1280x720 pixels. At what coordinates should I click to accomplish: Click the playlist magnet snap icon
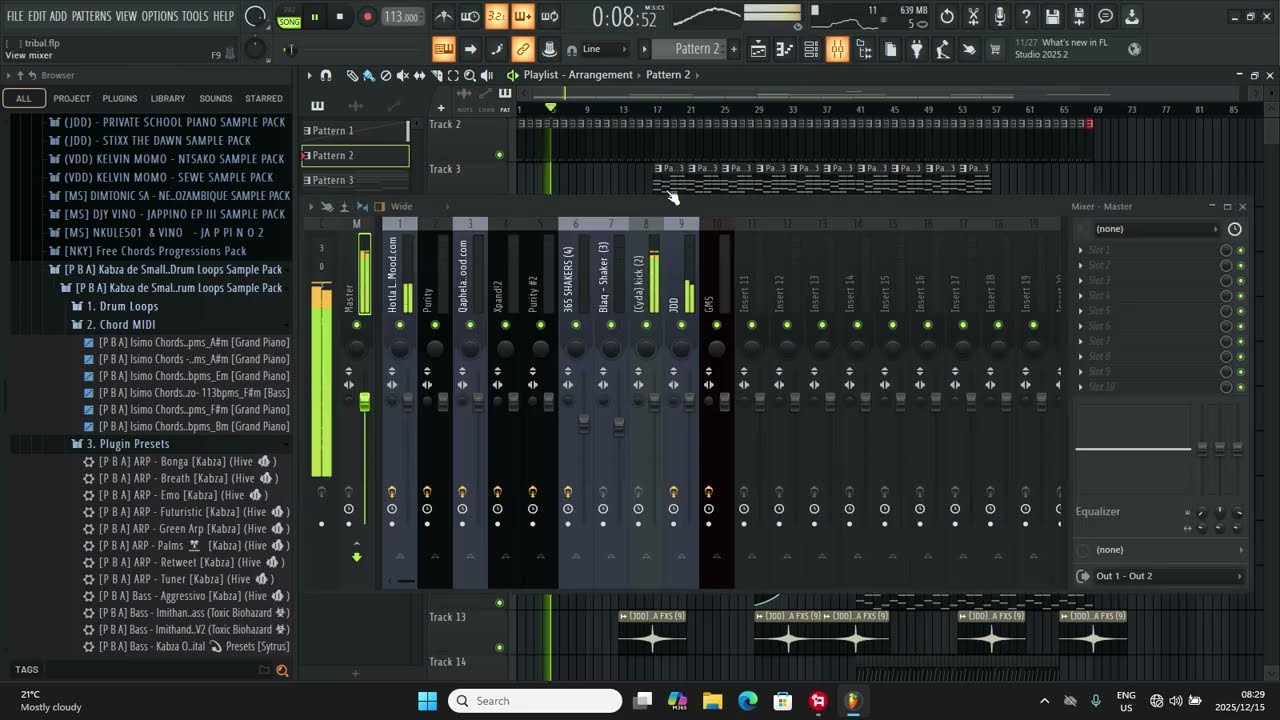tap(326, 75)
